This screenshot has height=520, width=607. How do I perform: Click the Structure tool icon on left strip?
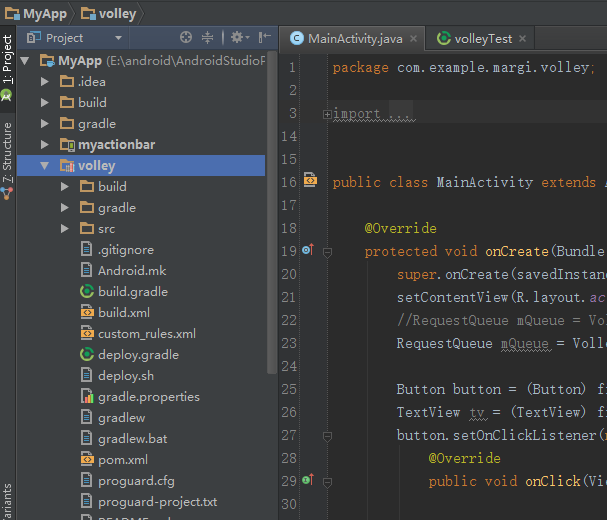coord(7,193)
